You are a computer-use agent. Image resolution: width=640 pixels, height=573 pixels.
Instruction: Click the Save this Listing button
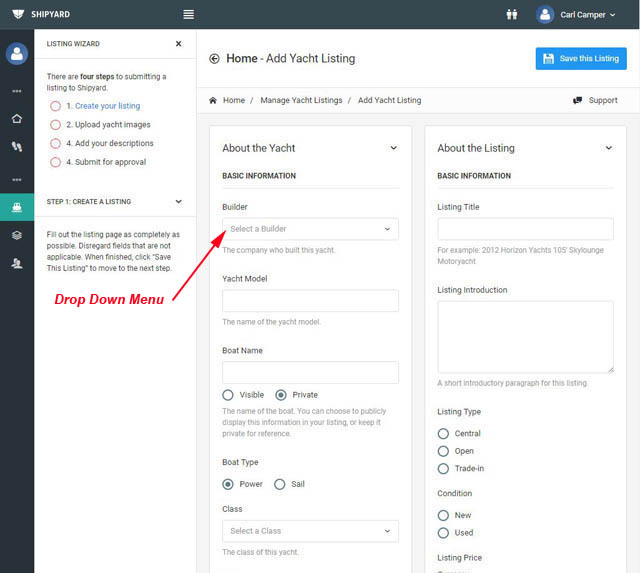tap(581, 59)
